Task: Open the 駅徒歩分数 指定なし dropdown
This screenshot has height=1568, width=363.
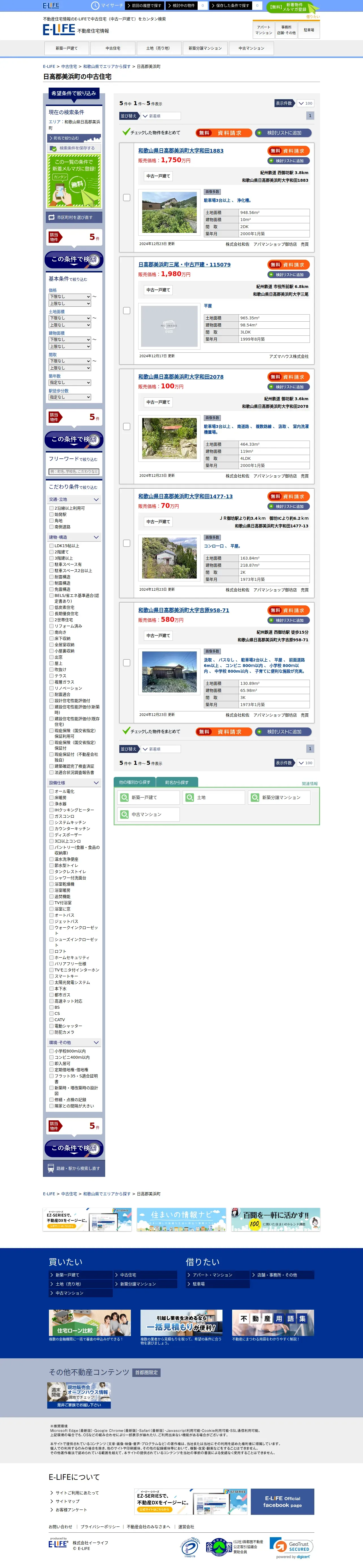Action: (70, 397)
